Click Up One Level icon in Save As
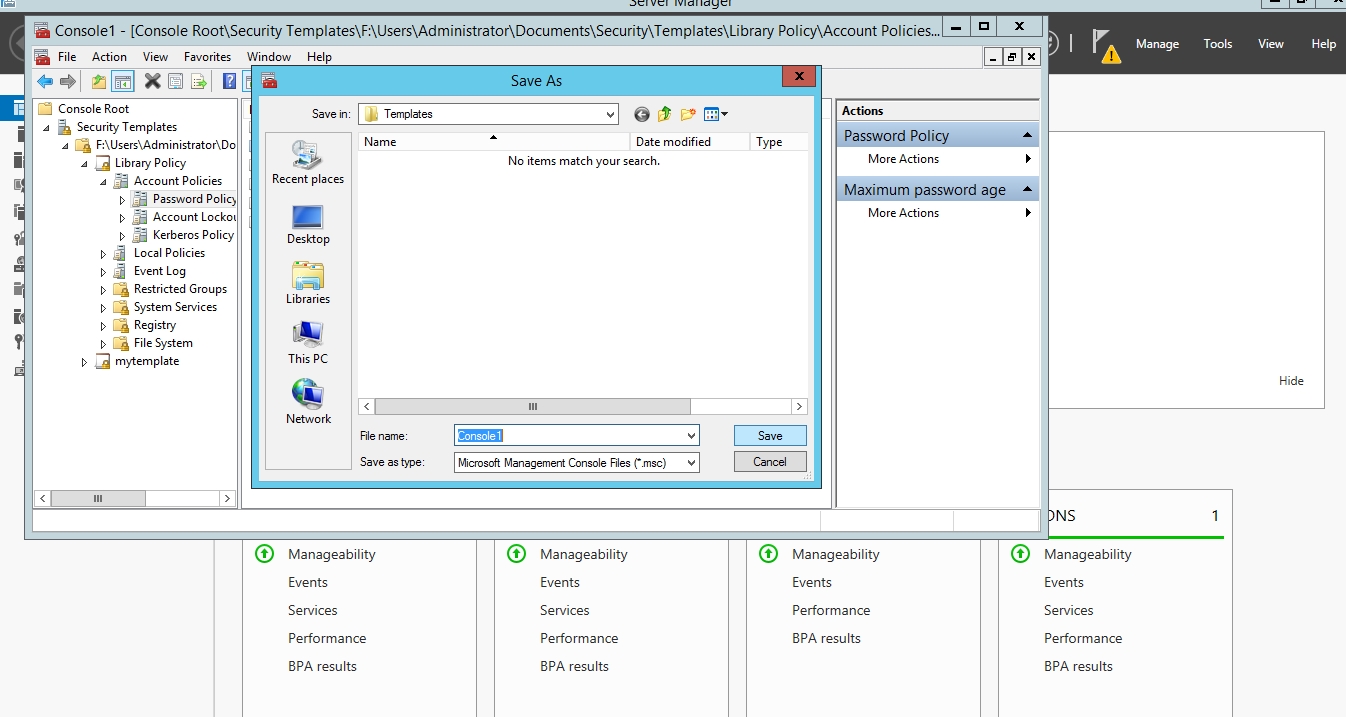 (x=665, y=114)
